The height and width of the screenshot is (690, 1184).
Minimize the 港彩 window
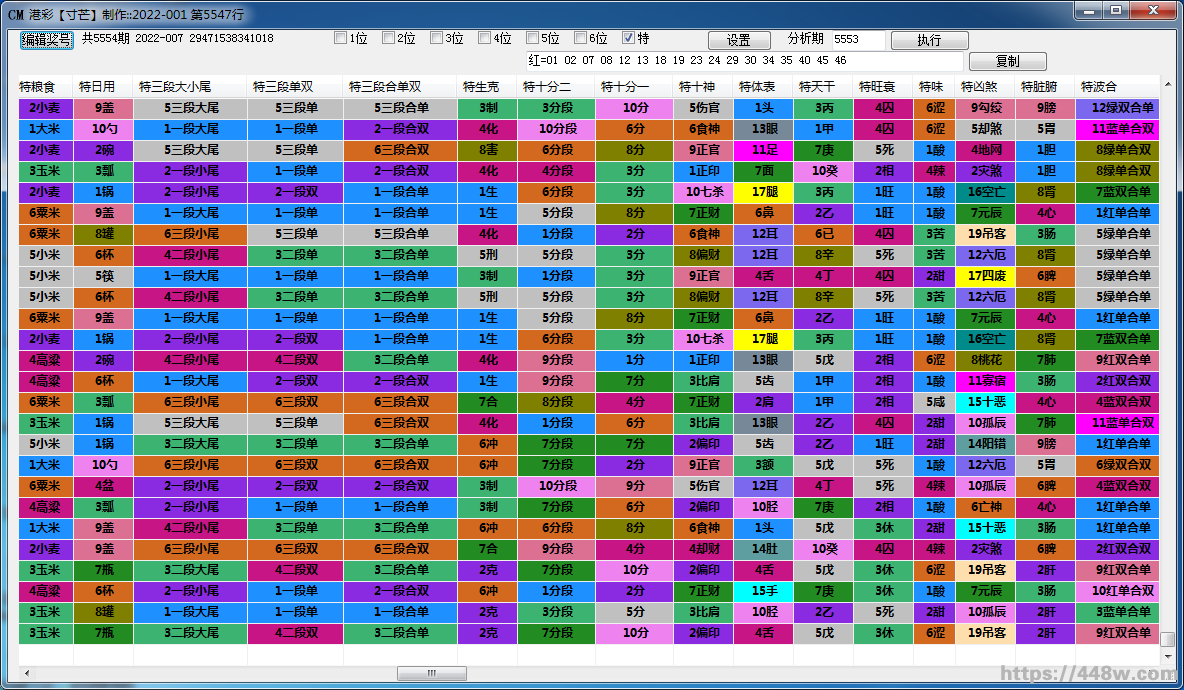click(x=1088, y=11)
